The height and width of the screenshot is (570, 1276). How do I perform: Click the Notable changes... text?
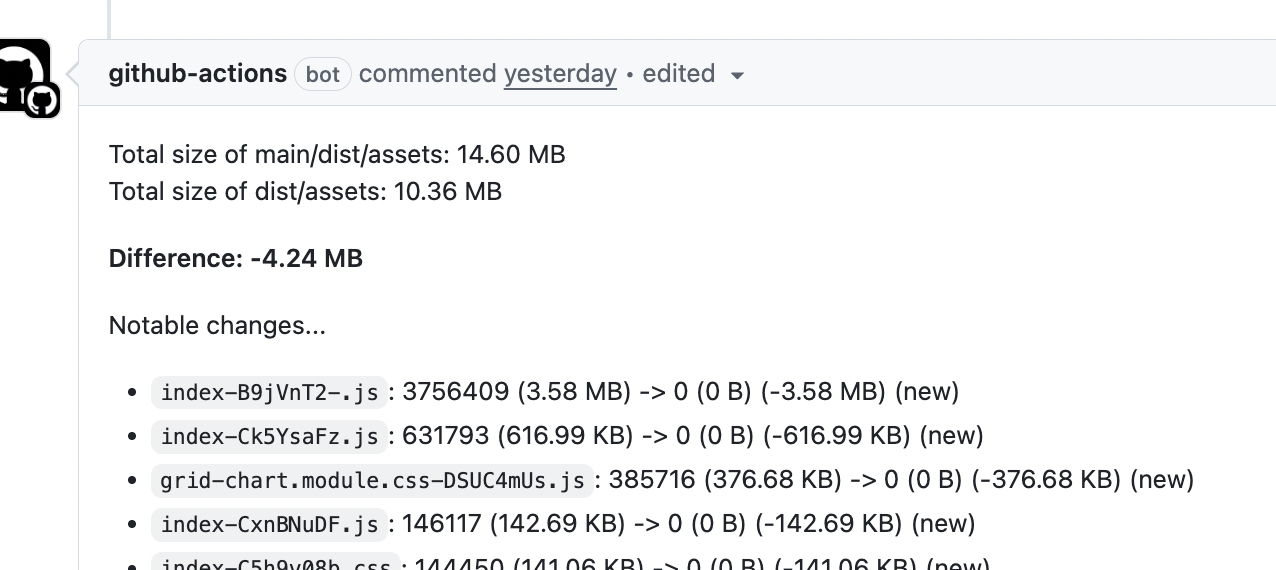217,326
